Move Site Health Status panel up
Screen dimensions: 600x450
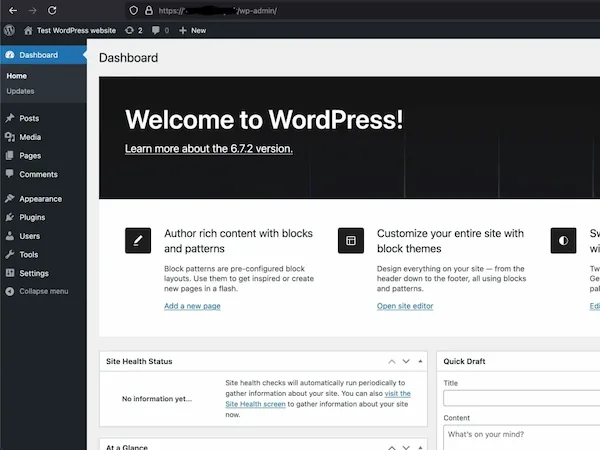point(392,361)
